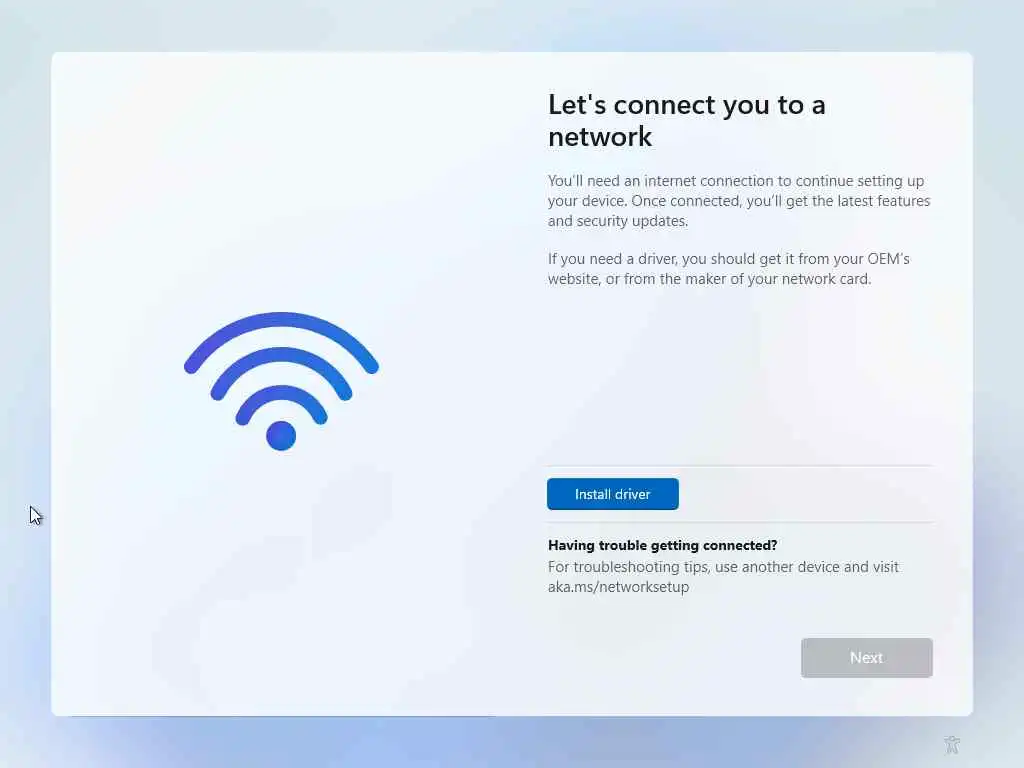Click the center dot of the Wi-Fi icon

(281, 436)
